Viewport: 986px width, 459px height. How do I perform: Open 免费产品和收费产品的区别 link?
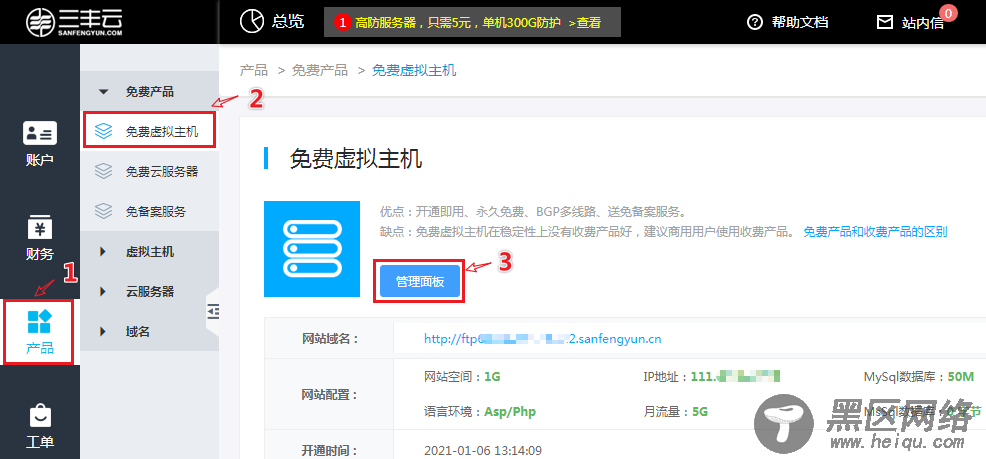click(x=875, y=232)
